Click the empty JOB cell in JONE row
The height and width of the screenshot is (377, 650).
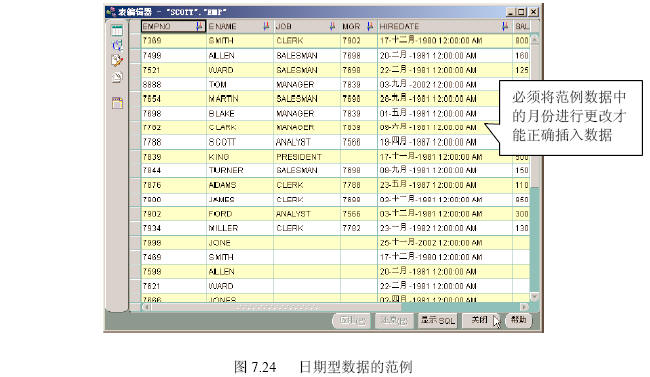[x=306, y=243]
